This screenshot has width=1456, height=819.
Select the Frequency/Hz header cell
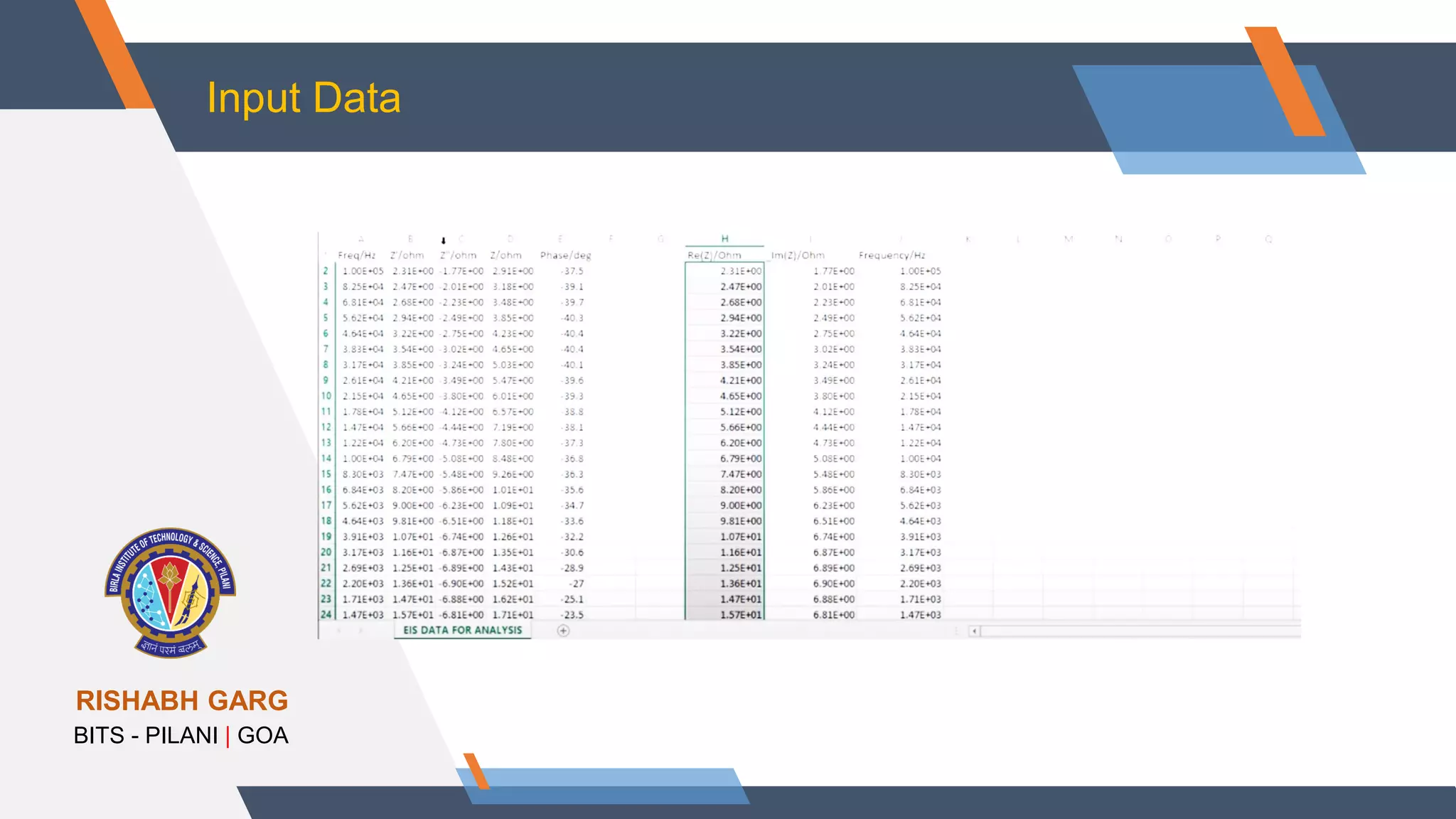tap(892, 255)
